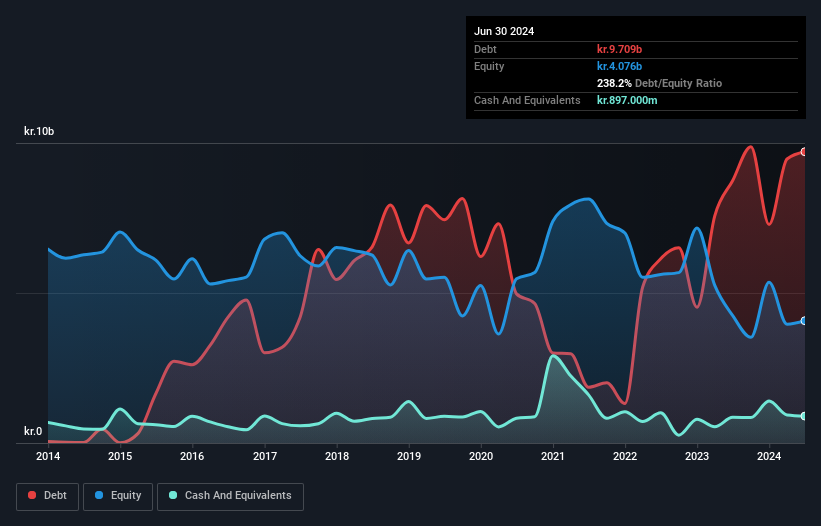Viewport: 821px width, 526px height.
Task: Click the 2017 x-axis label
Action: pos(265,456)
